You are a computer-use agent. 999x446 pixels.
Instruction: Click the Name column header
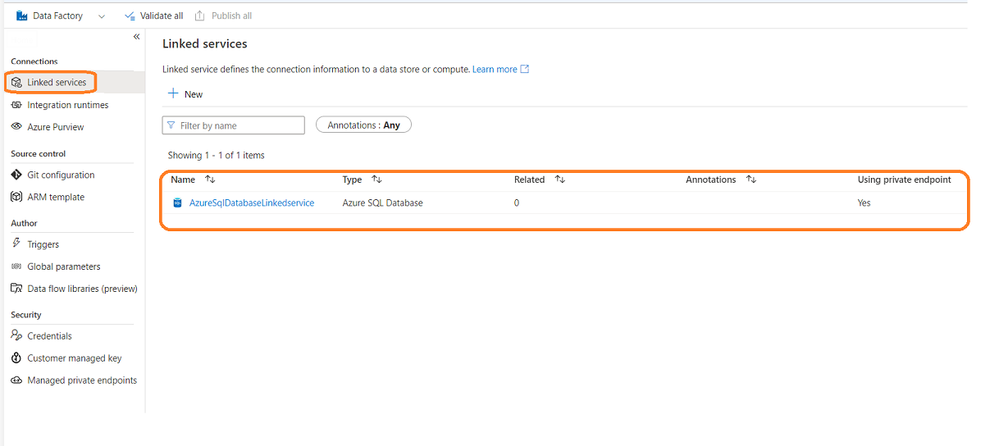click(x=183, y=180)
